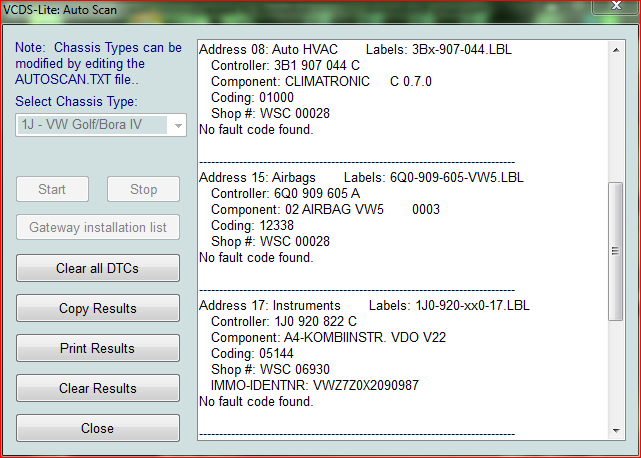This screenshot has height=458, width=641.
Task: Click 'Controller: 3B1 907 044 C'
Action: (x=285, y=65)
